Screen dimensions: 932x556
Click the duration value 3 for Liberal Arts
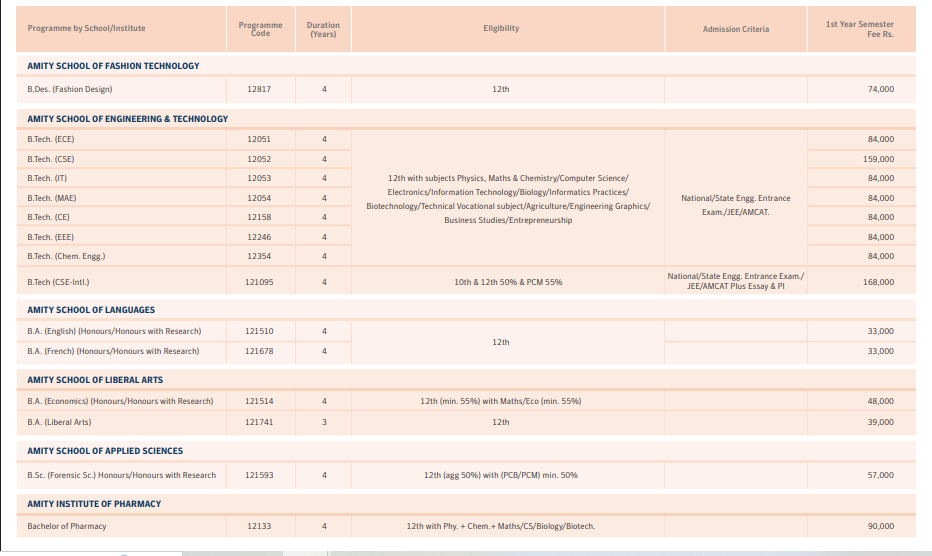(324, 422)
